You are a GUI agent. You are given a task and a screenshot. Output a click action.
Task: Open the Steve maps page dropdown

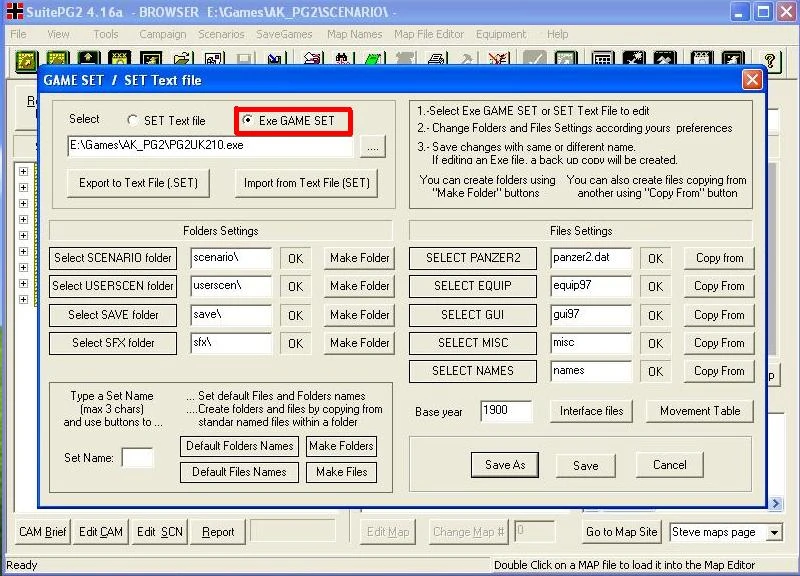coord(774,532)
